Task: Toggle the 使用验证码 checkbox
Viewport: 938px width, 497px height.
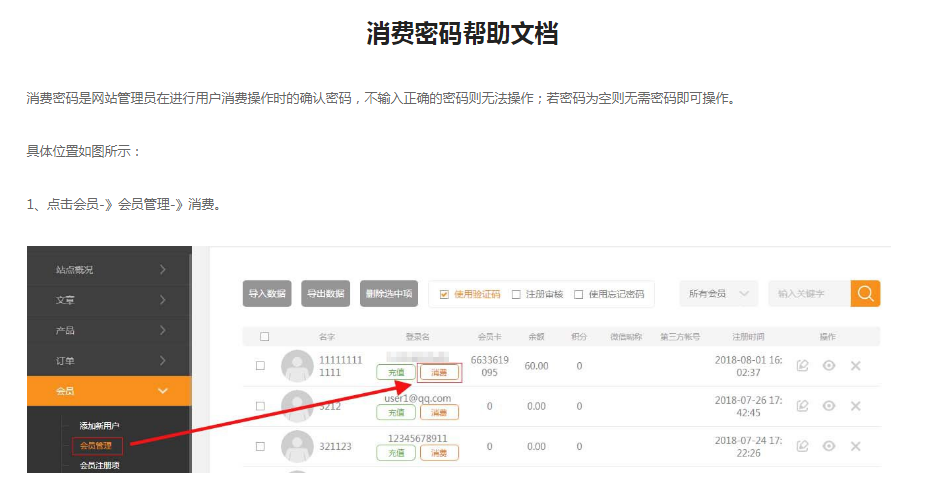Action: tap(445, 294)
